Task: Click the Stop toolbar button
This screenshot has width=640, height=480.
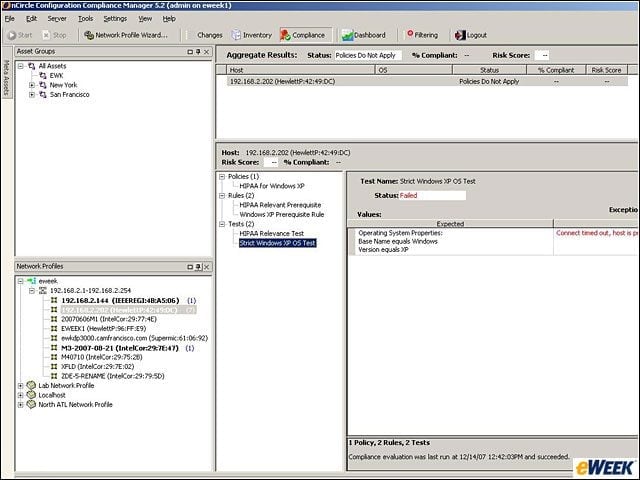Action: 55,35
